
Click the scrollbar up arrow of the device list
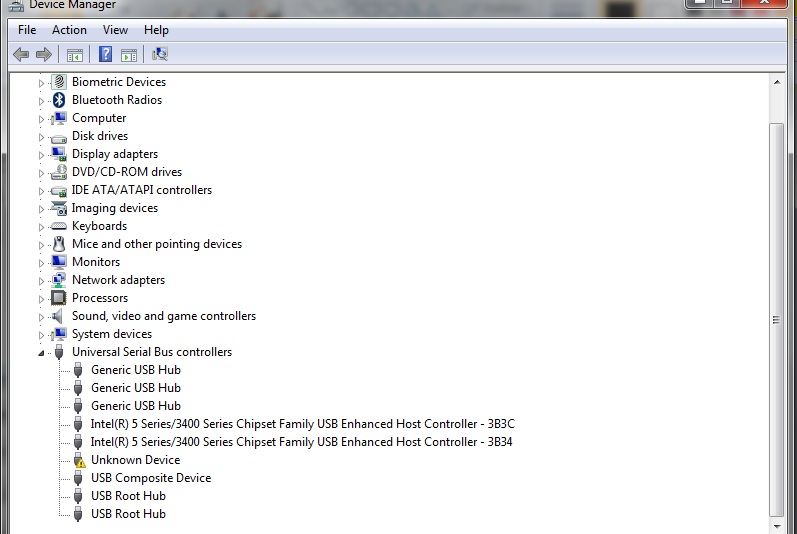tap(777, 82)
